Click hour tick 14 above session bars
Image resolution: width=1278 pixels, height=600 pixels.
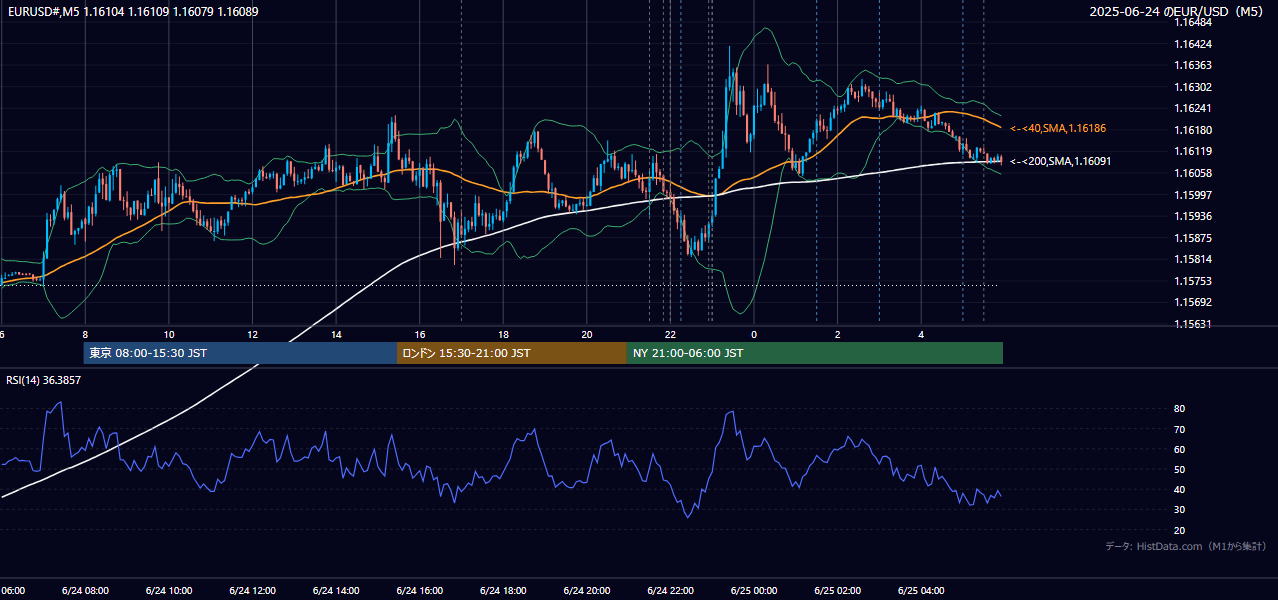point(336,334)
